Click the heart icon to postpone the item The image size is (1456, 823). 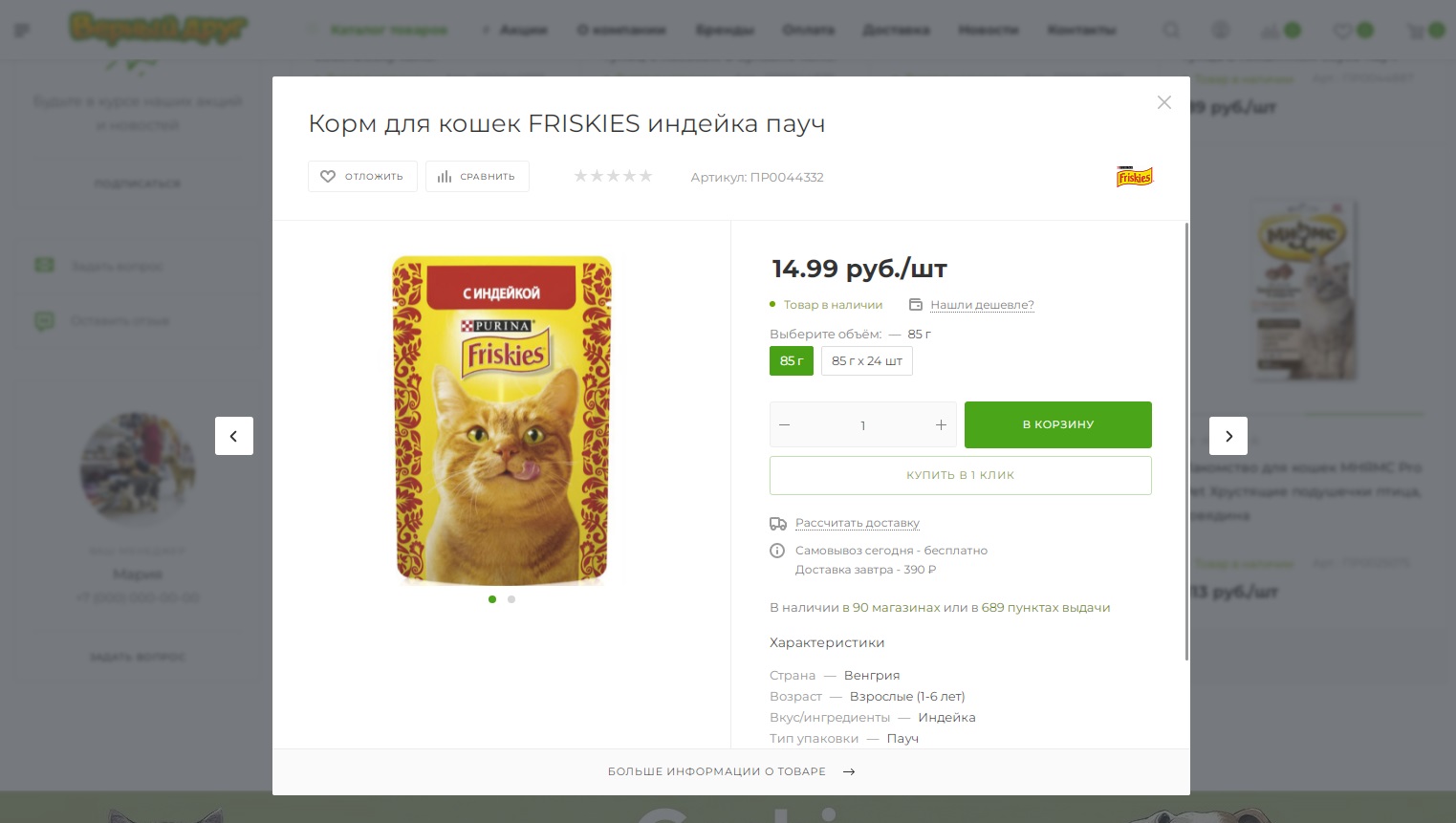[x=328, y=177]
